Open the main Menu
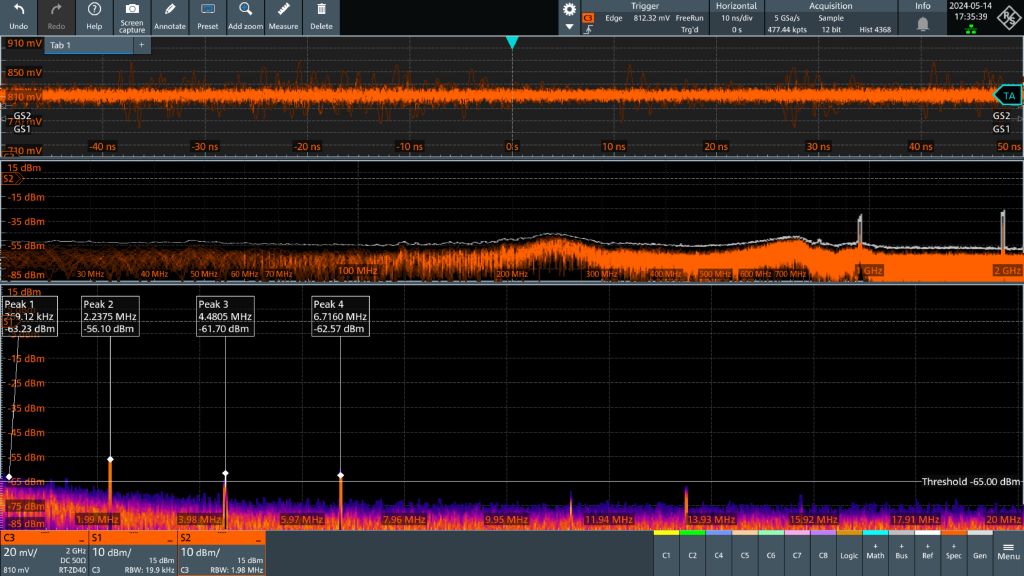Screen dimensions: 1024x576 (1008, 552)
